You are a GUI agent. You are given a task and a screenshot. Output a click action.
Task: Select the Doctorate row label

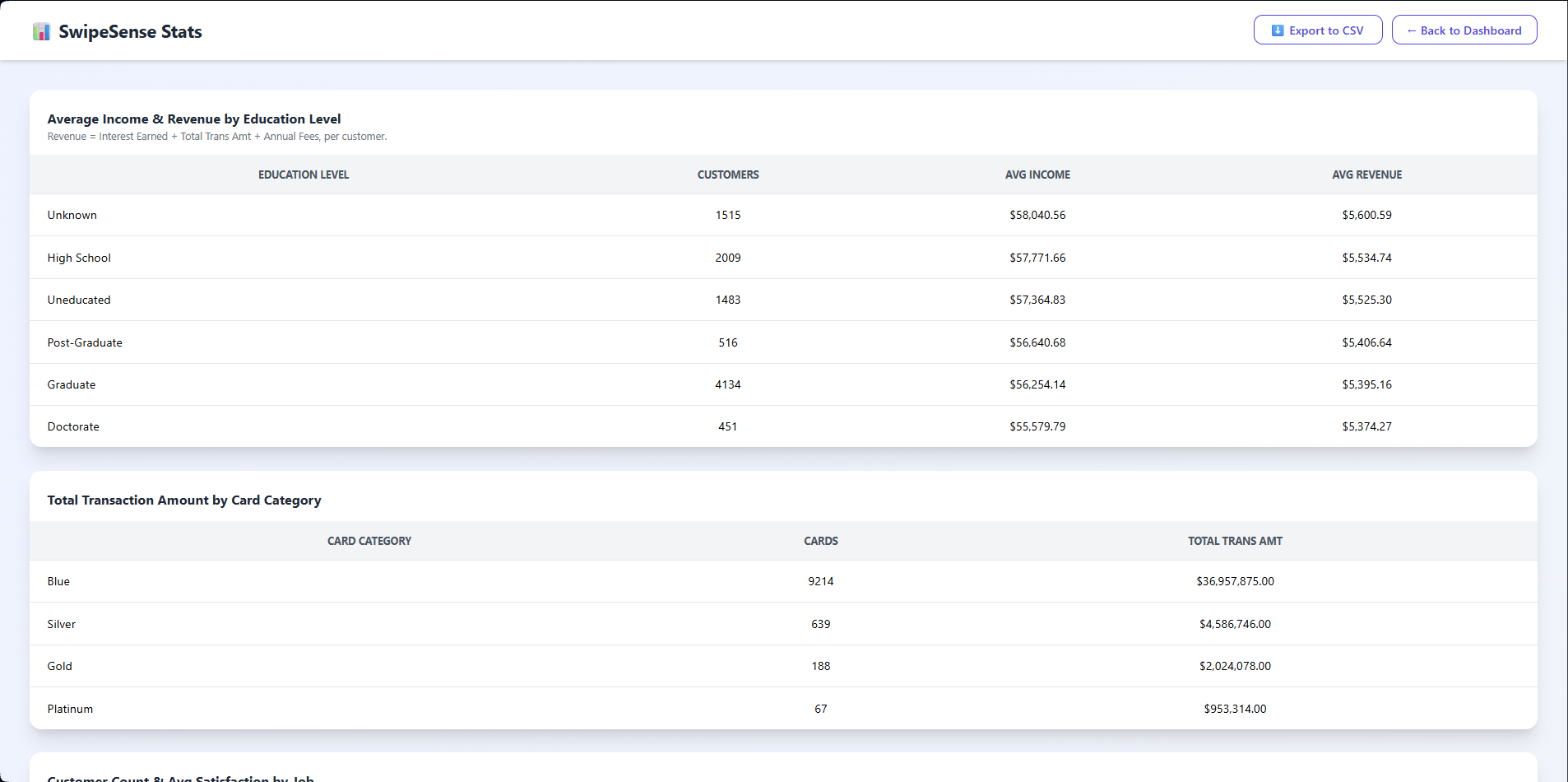pyautogui.click(x=73, y=426)
